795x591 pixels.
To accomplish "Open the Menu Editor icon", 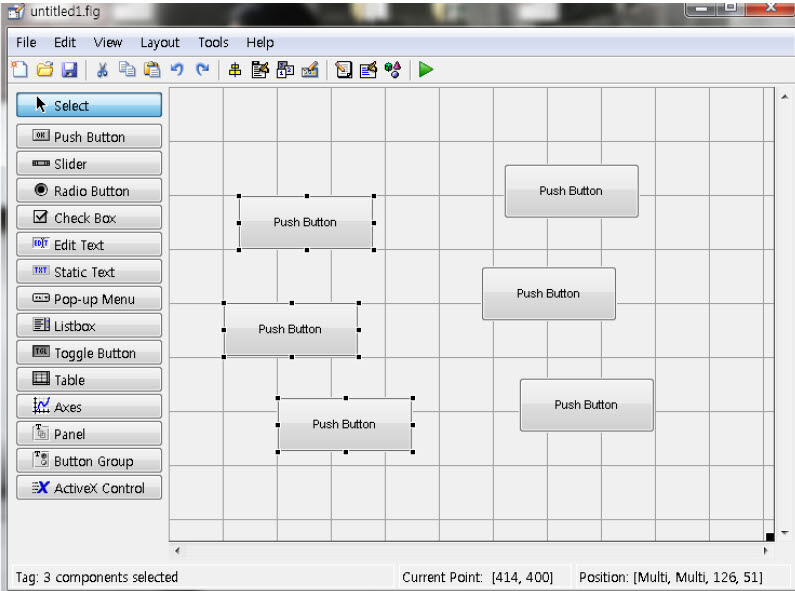I will (260, 70).
